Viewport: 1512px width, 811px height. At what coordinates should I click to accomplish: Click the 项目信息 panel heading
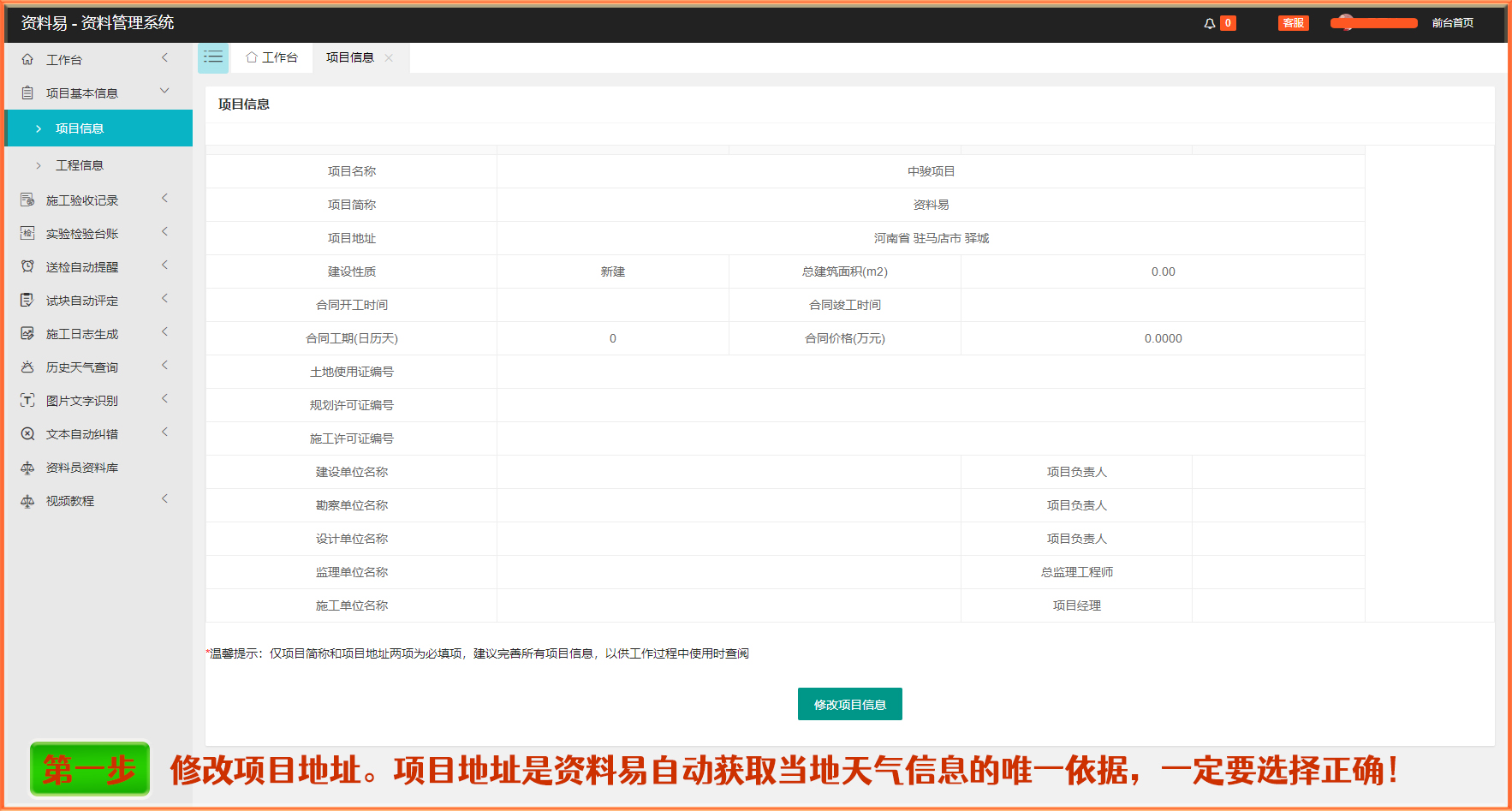click(244, 104)
